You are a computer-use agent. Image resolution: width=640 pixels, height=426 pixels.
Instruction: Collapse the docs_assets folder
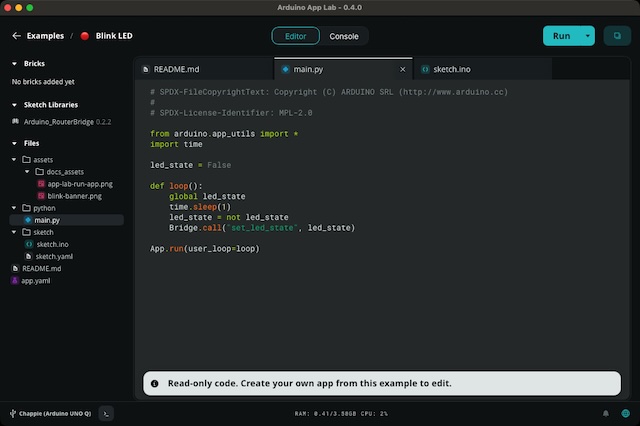tap(27, 172)
